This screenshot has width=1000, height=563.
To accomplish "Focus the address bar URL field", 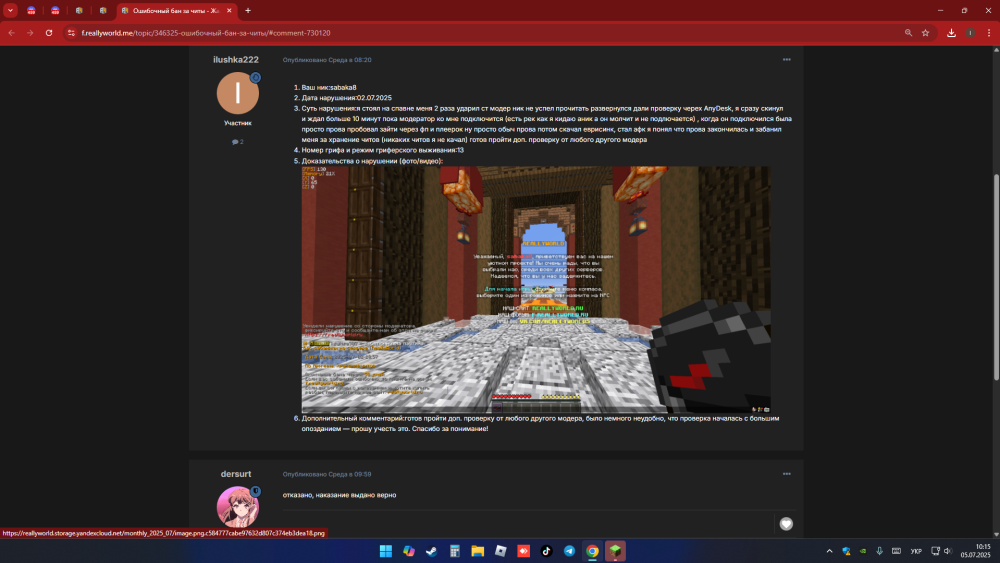I will click(488, 33).
